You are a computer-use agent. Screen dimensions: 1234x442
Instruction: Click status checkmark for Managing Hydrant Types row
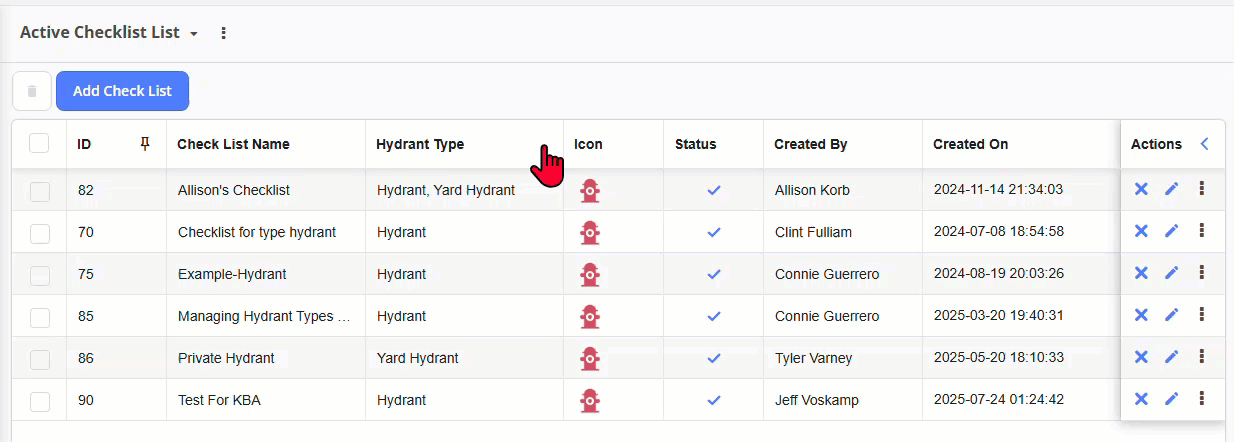713,316
